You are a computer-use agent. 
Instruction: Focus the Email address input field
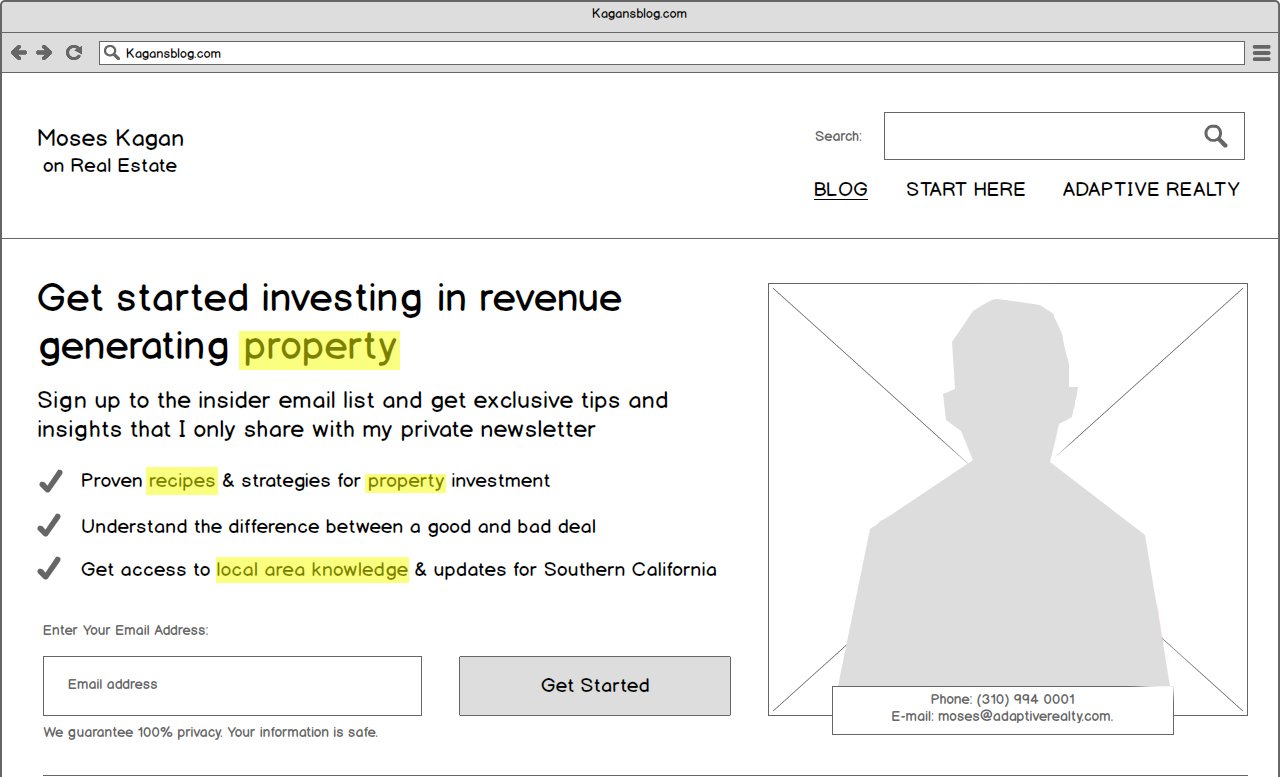232,686
